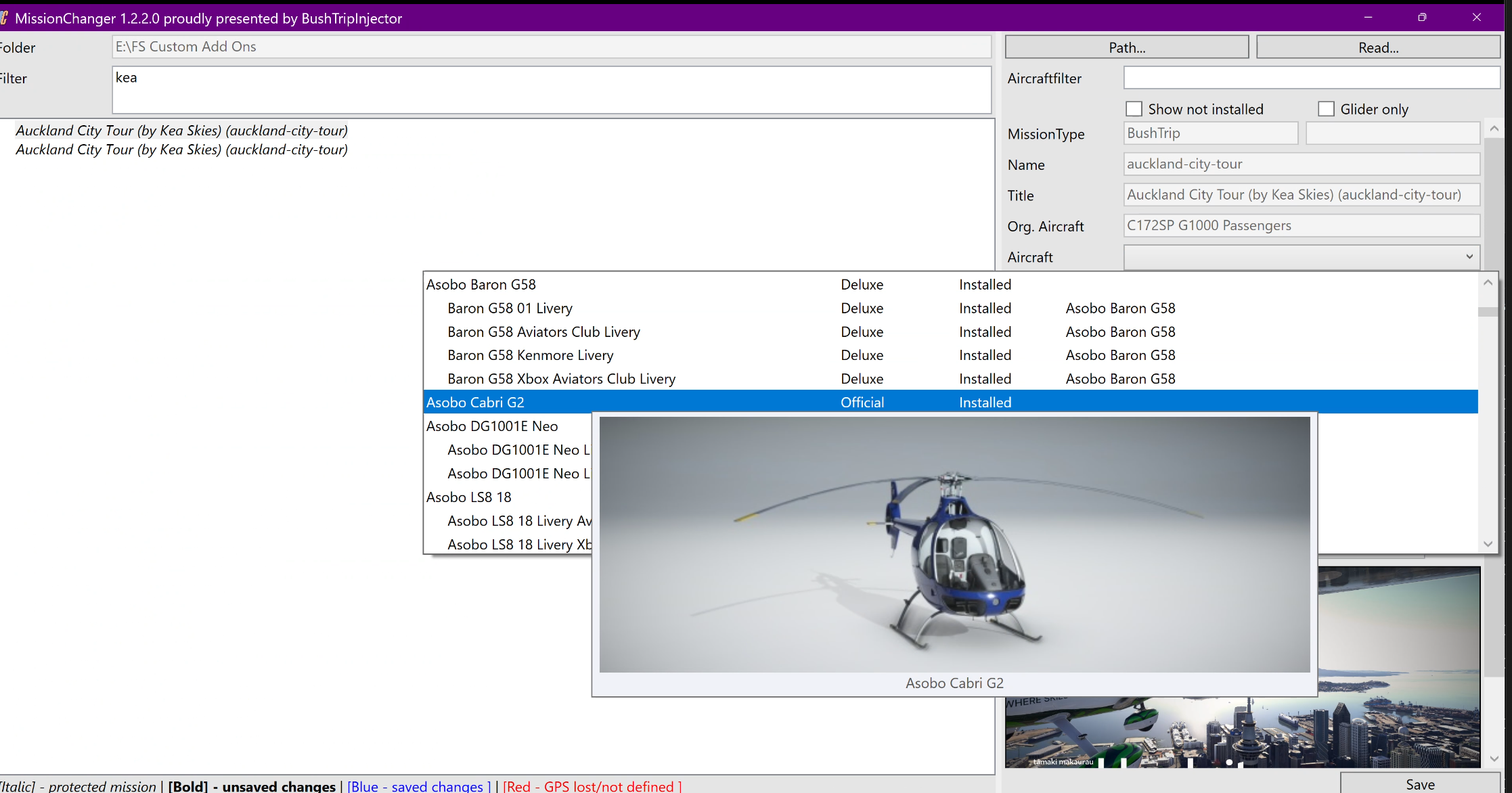Minimize the MissionChanger window

click(x=1368, y=18)
